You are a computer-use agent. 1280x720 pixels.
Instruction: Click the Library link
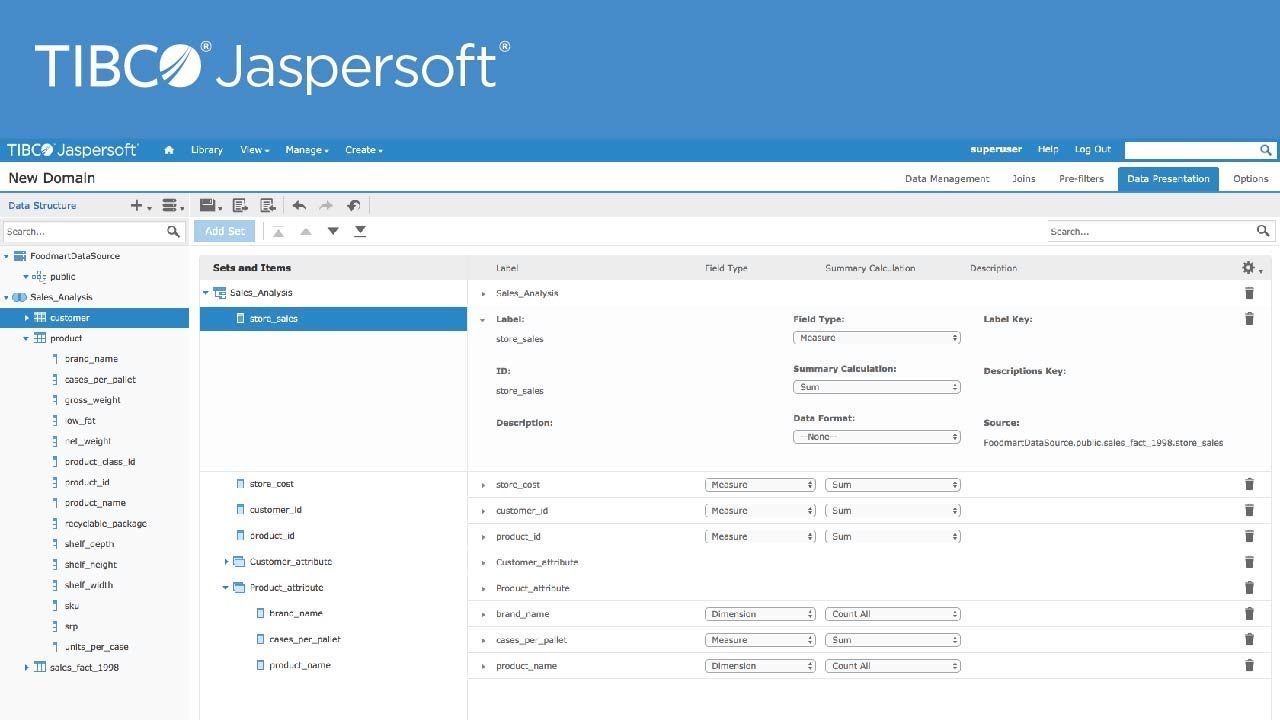207,150
